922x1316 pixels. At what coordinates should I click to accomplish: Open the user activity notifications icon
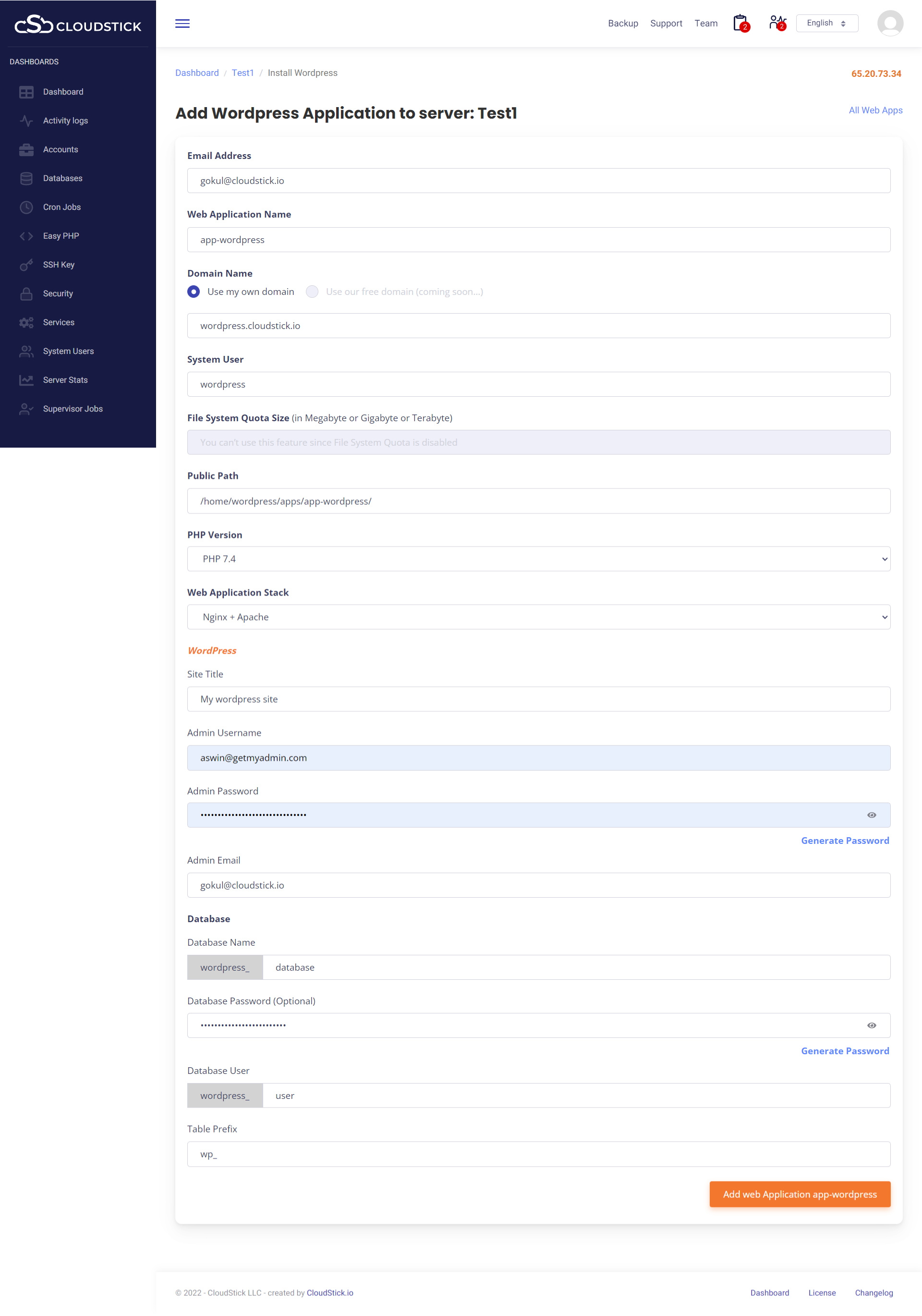777,23
